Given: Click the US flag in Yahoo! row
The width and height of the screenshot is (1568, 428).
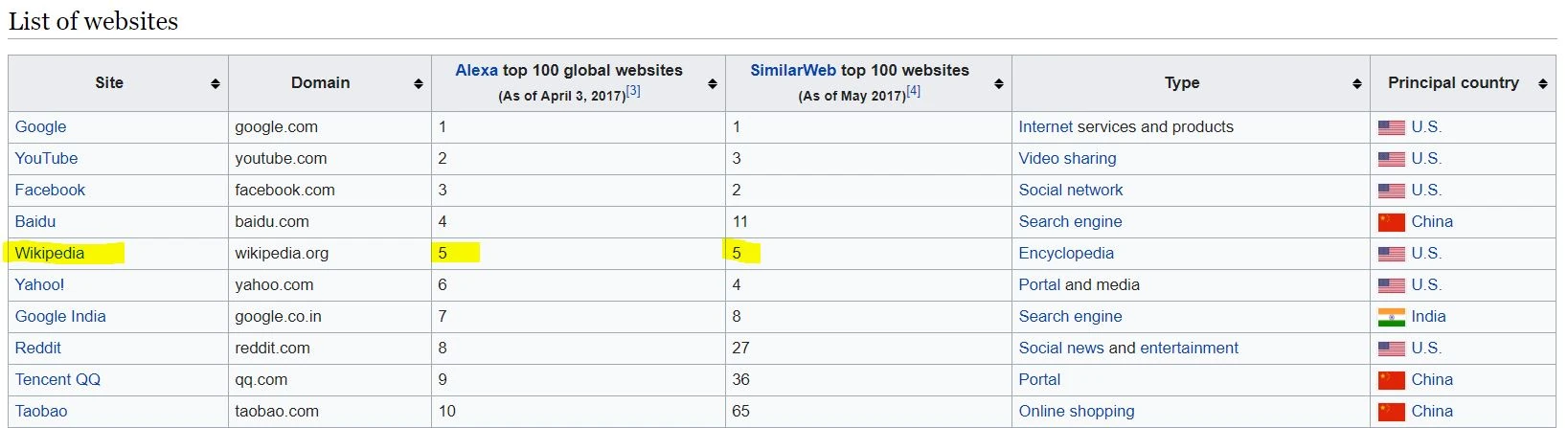Looking at the screenshot, I should tap(1391, 285).
